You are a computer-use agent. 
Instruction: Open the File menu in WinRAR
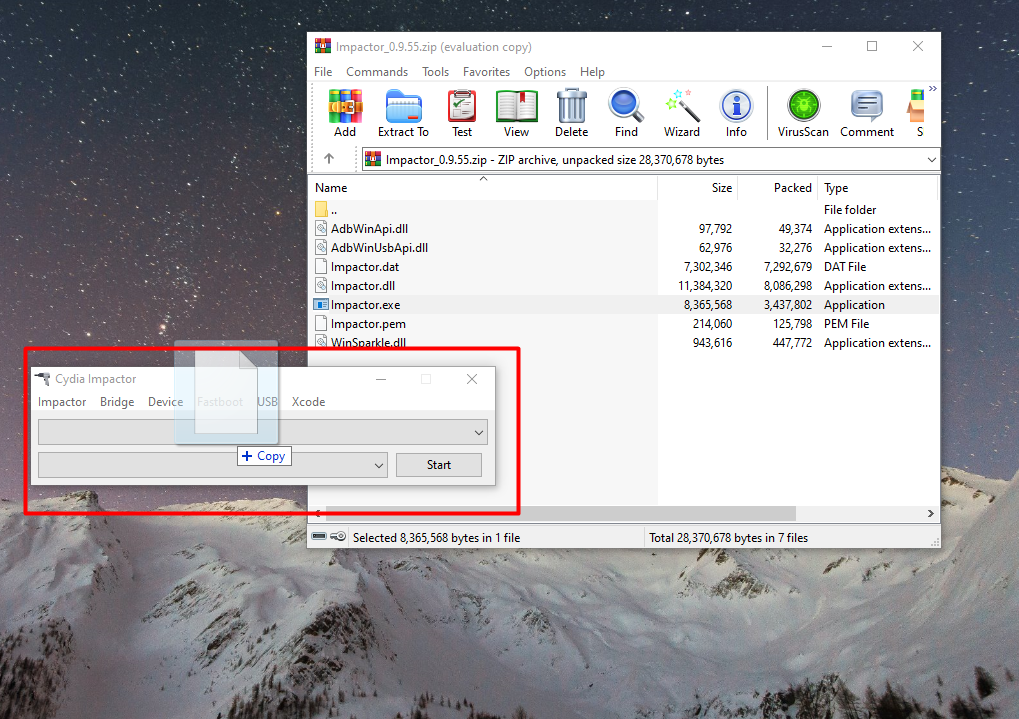(323, 72)
